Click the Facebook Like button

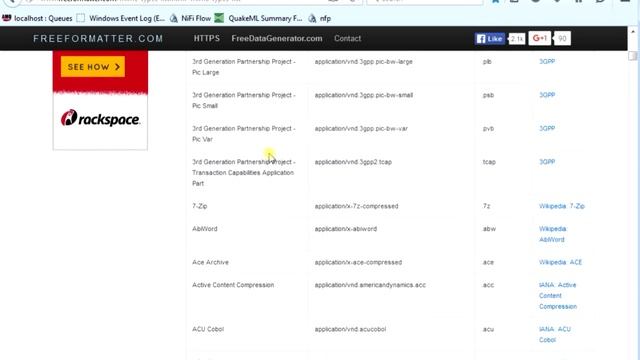490,39
